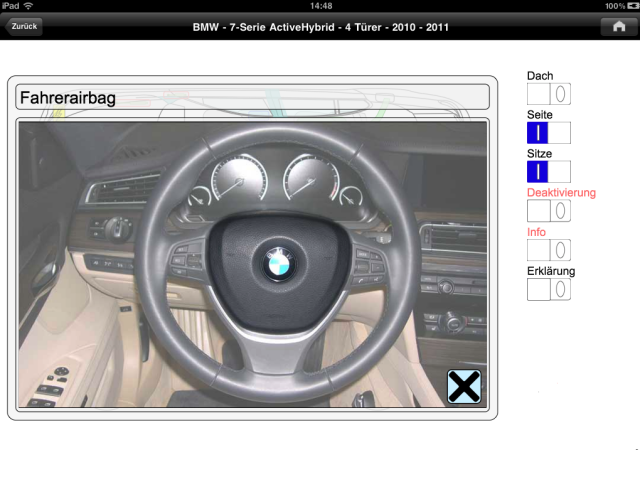Image resolution: width=640 pixels, height=480 pixels.
Task: Enable the Info toggle switch
Action: (549, 250)
